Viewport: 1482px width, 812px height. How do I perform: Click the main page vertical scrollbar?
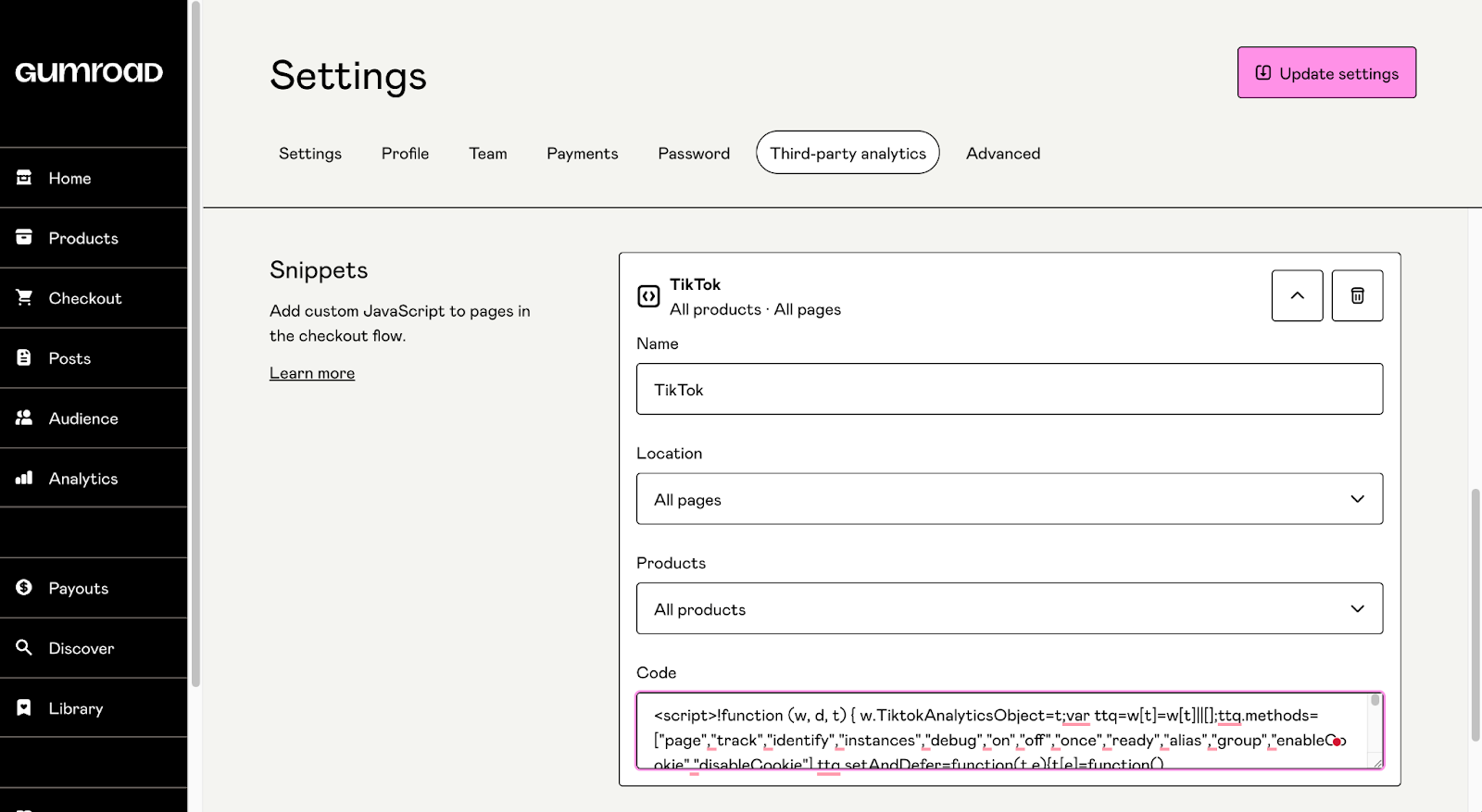click(x=1476, y=616)
